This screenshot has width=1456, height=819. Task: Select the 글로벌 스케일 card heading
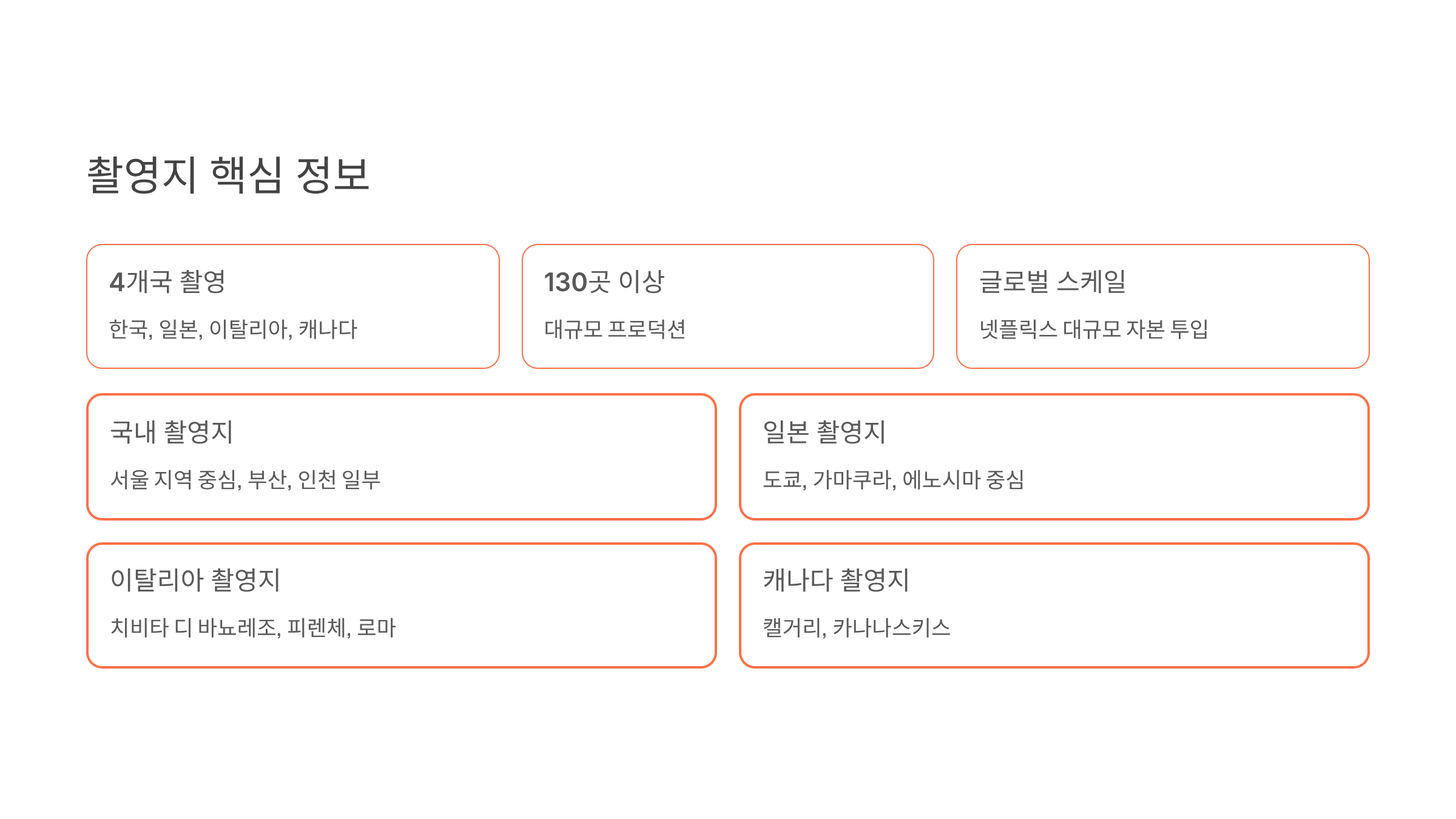pos(1053,282)
